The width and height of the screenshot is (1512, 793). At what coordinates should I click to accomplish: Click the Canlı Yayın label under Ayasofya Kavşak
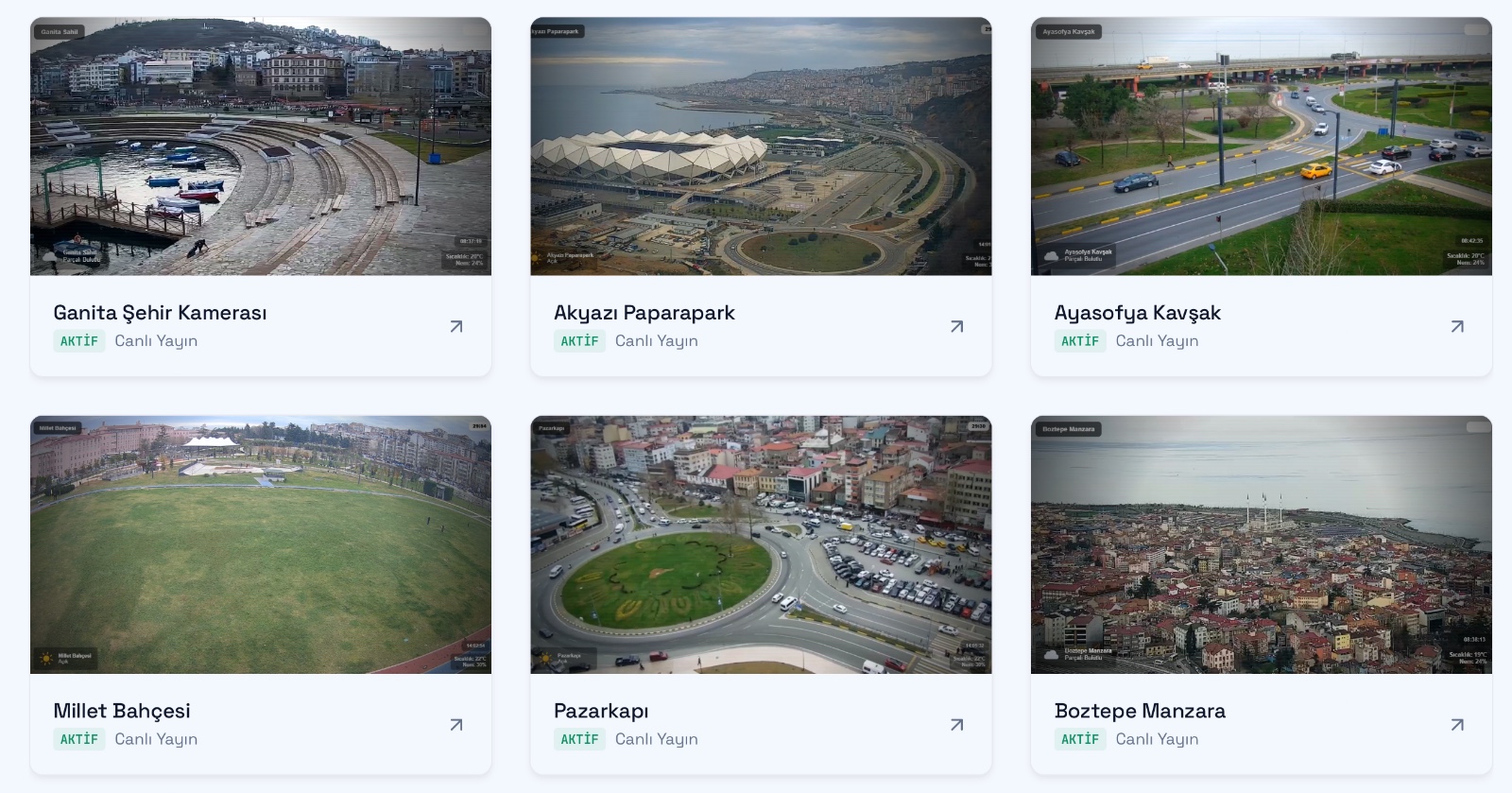(1157, 341)
